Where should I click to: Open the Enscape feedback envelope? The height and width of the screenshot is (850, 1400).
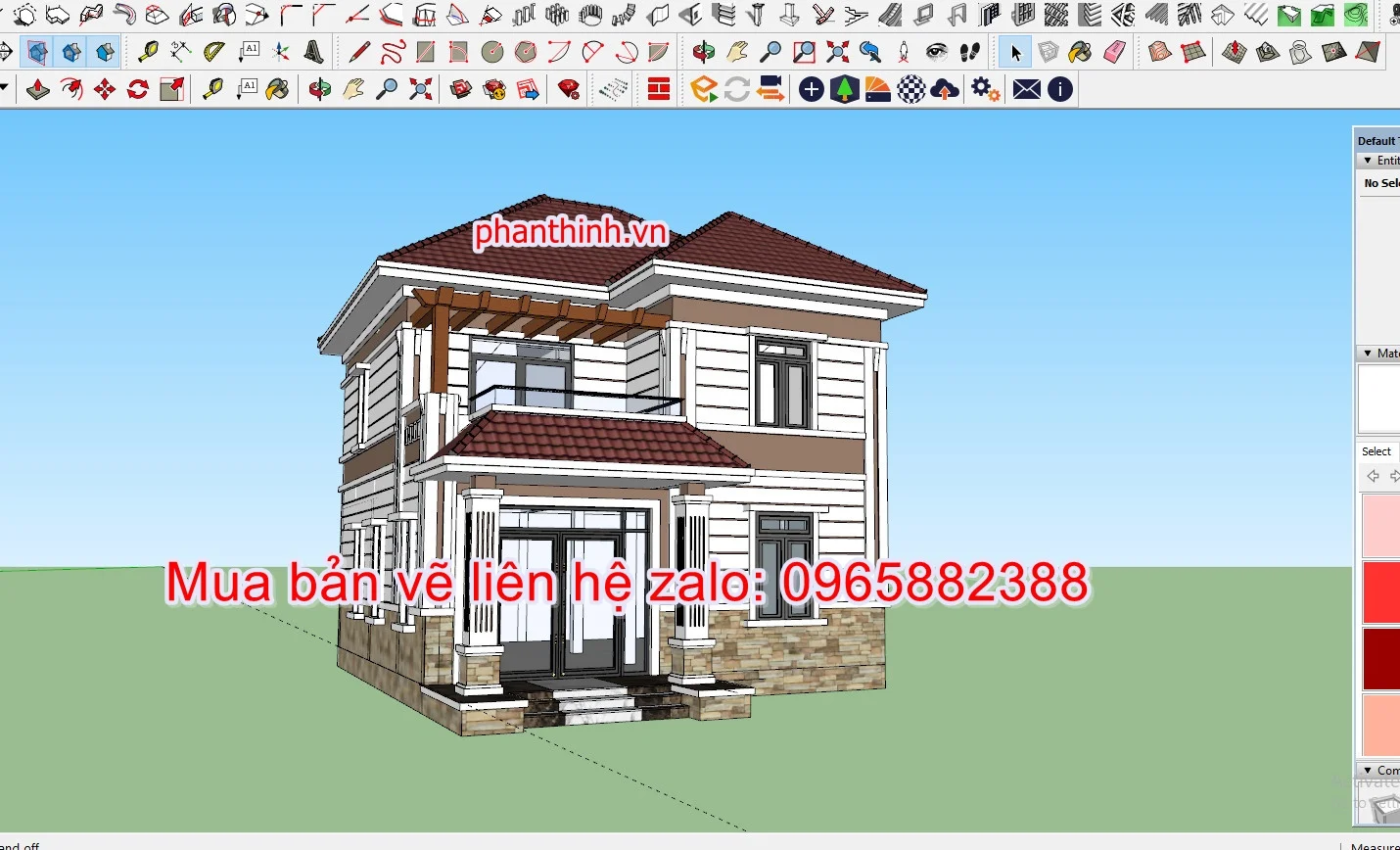click(1027, 90)
